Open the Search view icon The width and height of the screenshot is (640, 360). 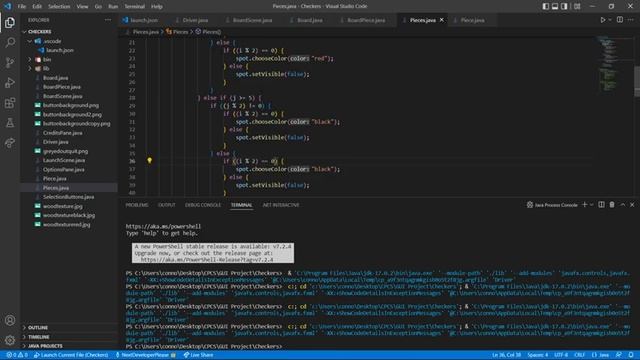click(10, 42)
